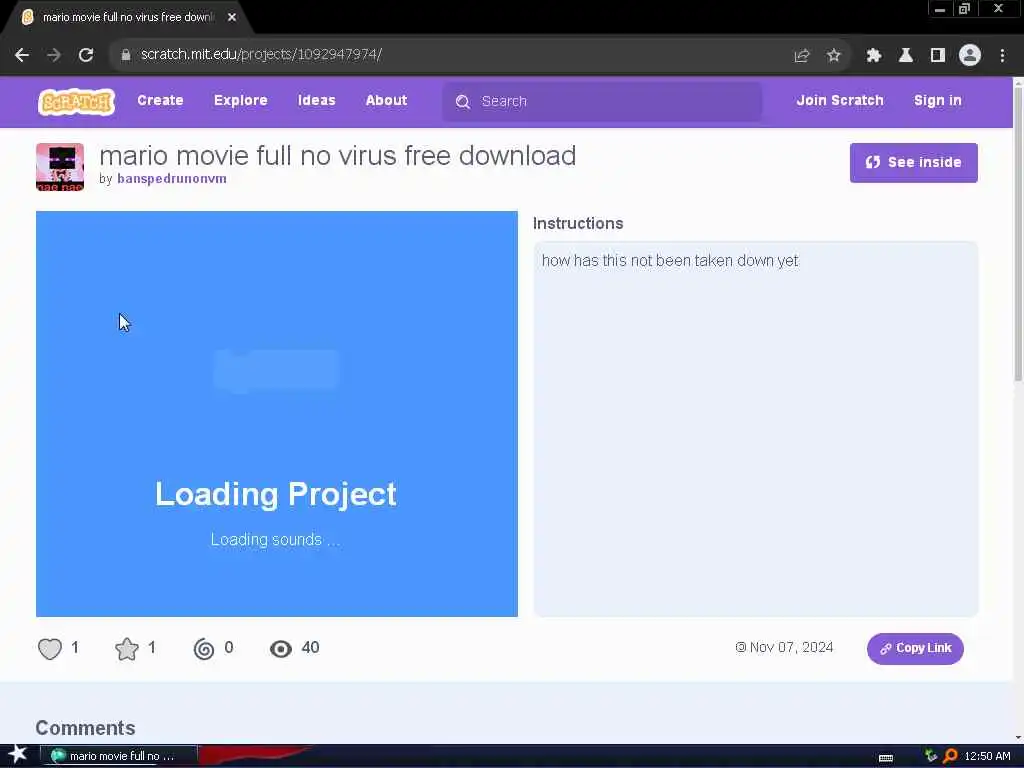Click the mario movie taskbar window button
Viewport: 1024px width, 768px height.
118,756
